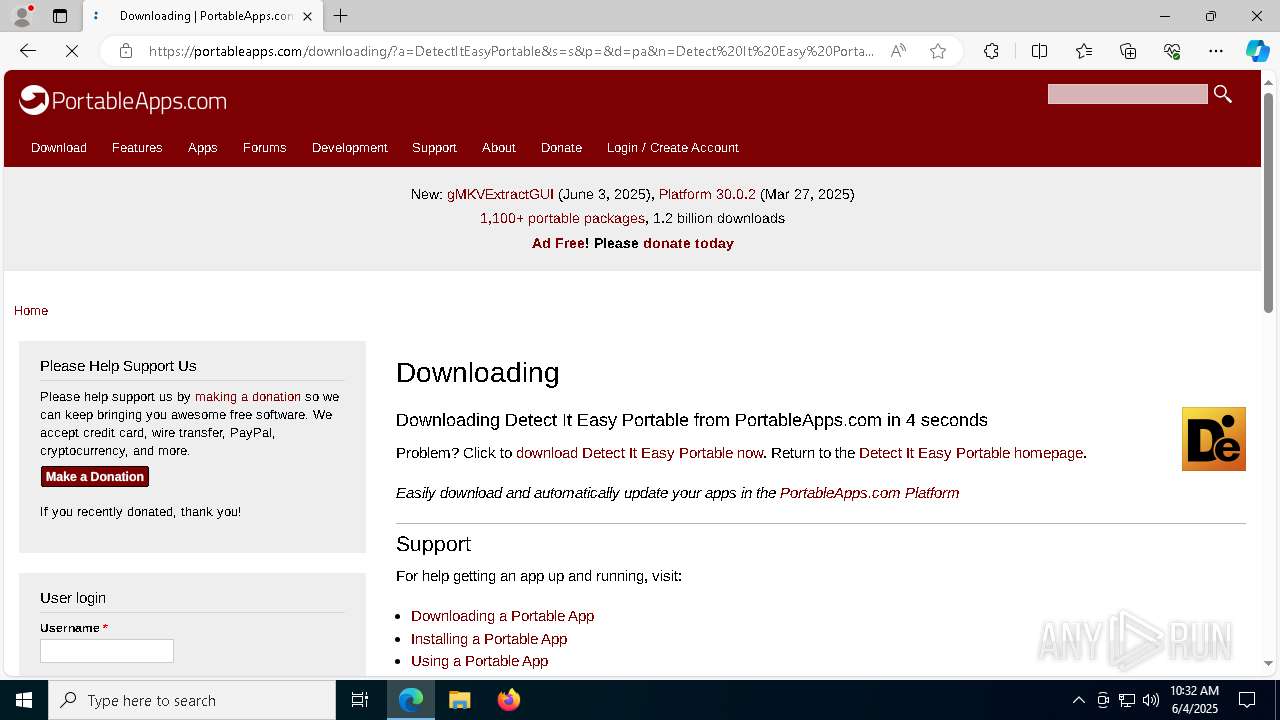Click the Read aloud icon
This screenshot has height=720, width=1280.
coord(898,51)
